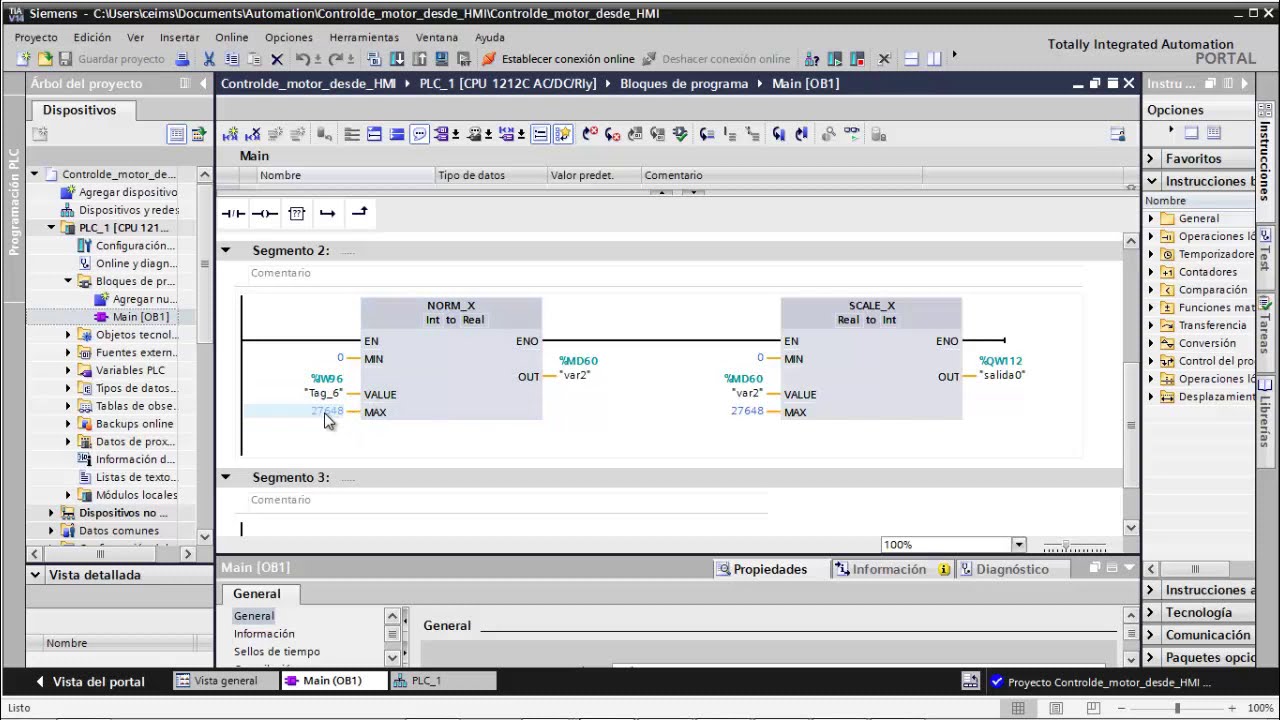Open the Proyecto menu
The height and width of the screenshot is (720, 1280).
[36, 37]
